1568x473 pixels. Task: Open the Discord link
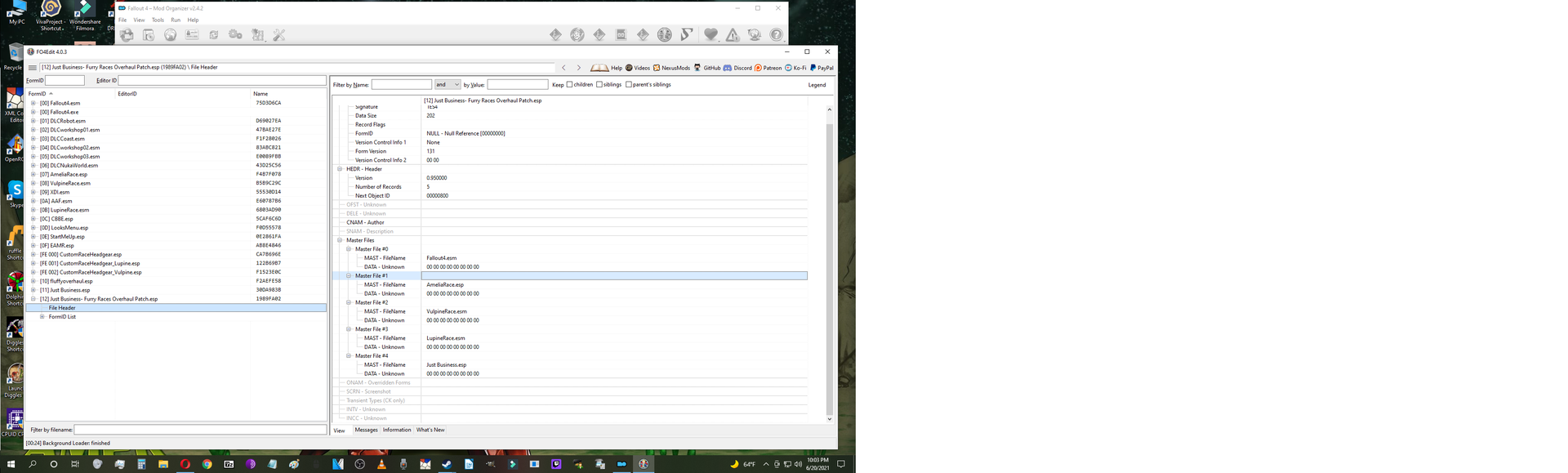(x=737, y=68)
